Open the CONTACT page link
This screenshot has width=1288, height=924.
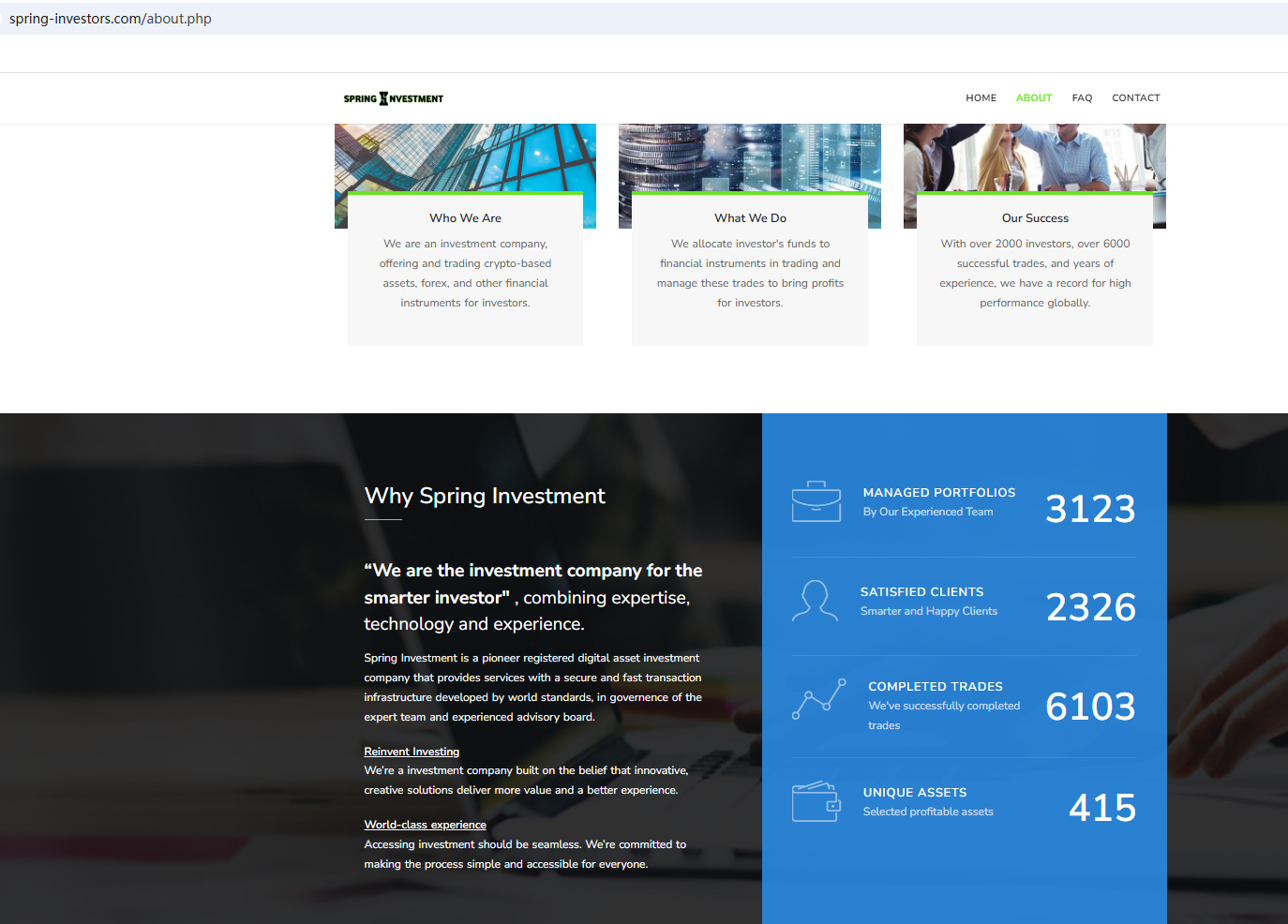tap(1135, 97)
